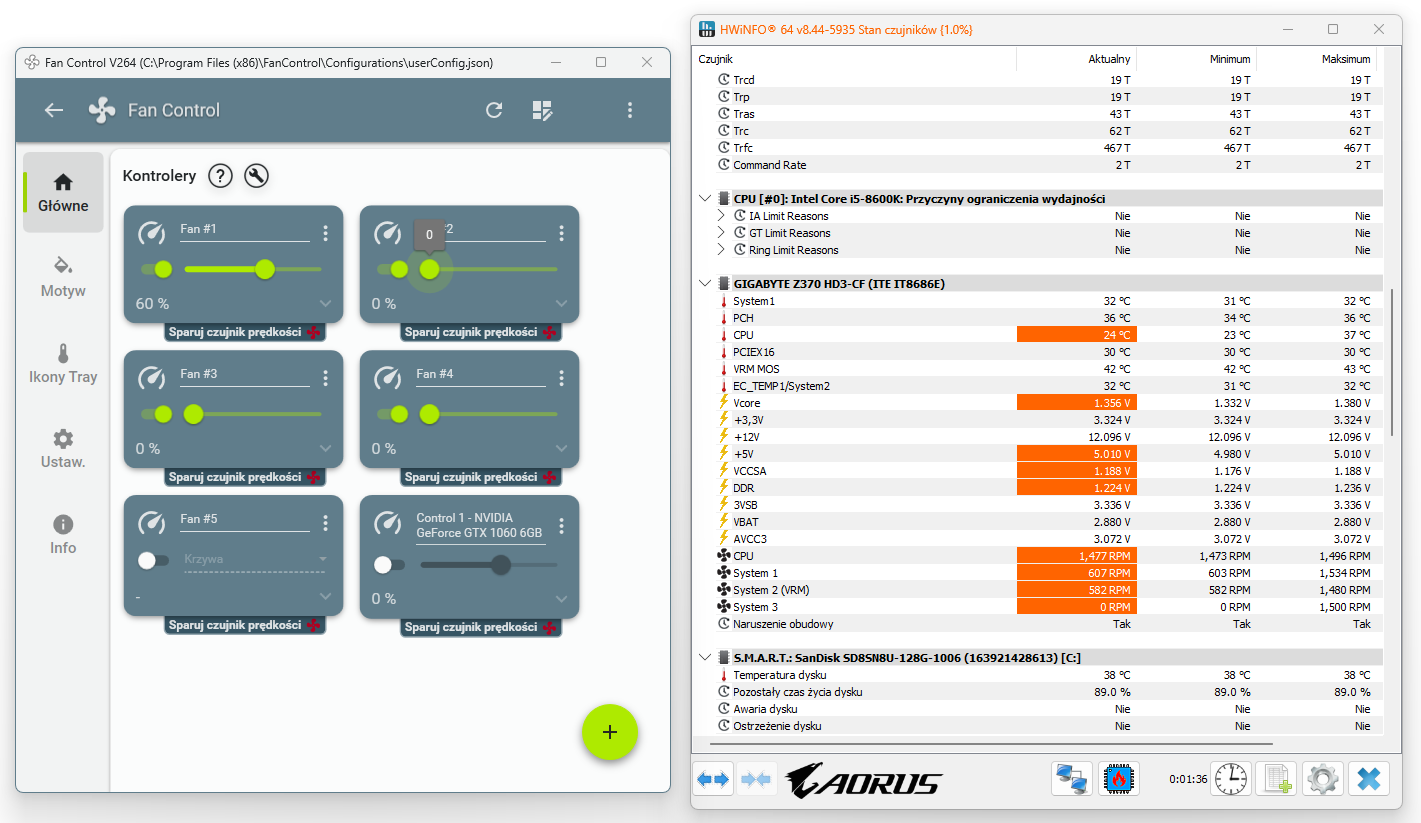Open the three-dot menu in Fan Control header
The width and height of the screenshot is (1421, 823).
[630, 110]
